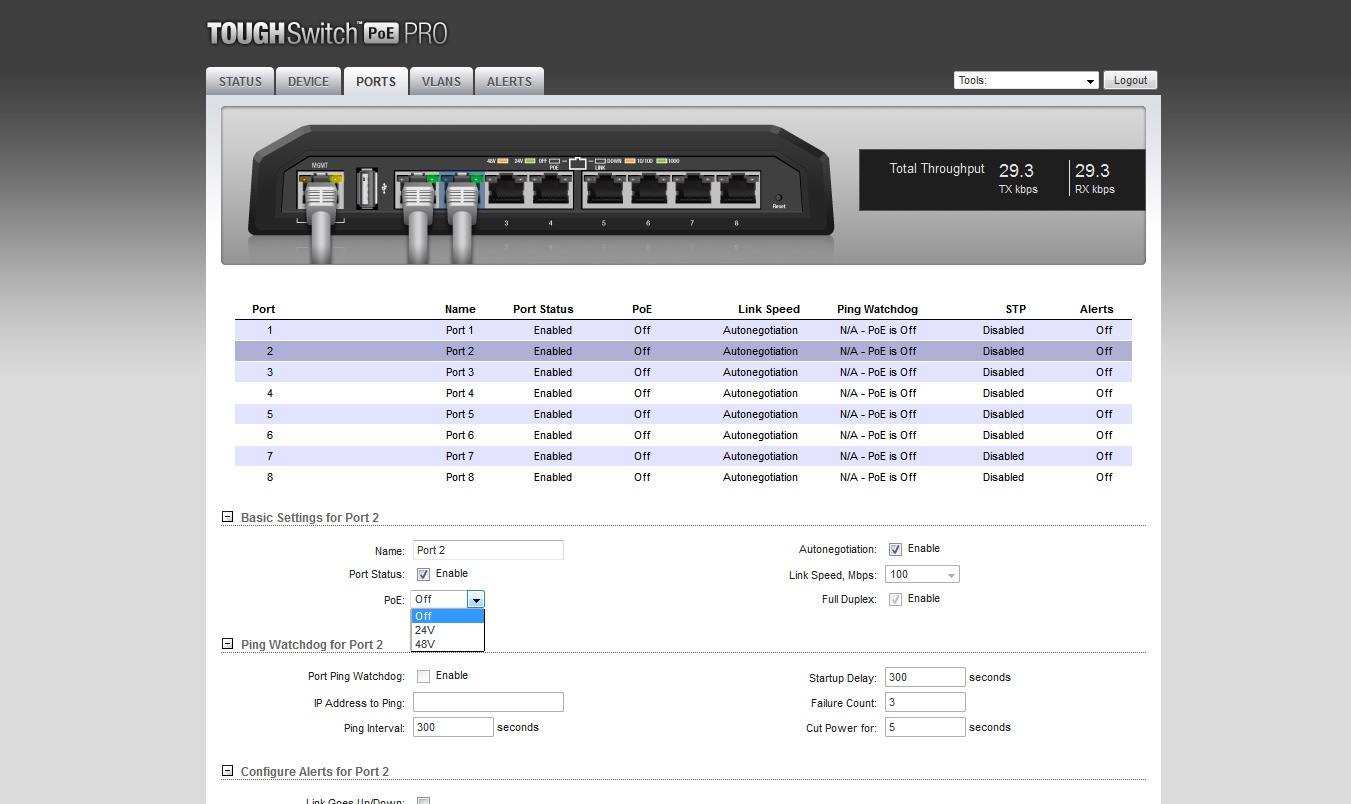
Task: Choose 48V in the PoE dropdown list
Action: (x=447, y=644)
